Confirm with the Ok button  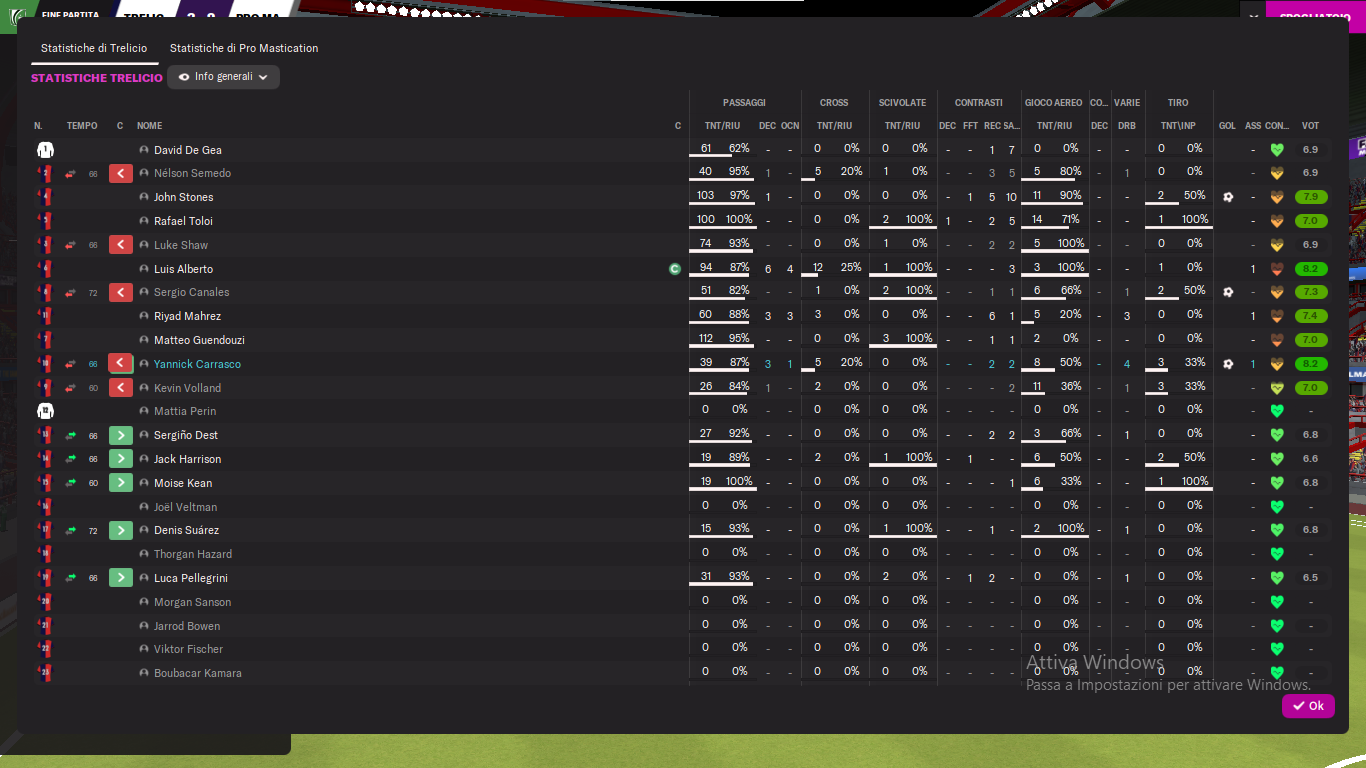tap(1308, 706)
